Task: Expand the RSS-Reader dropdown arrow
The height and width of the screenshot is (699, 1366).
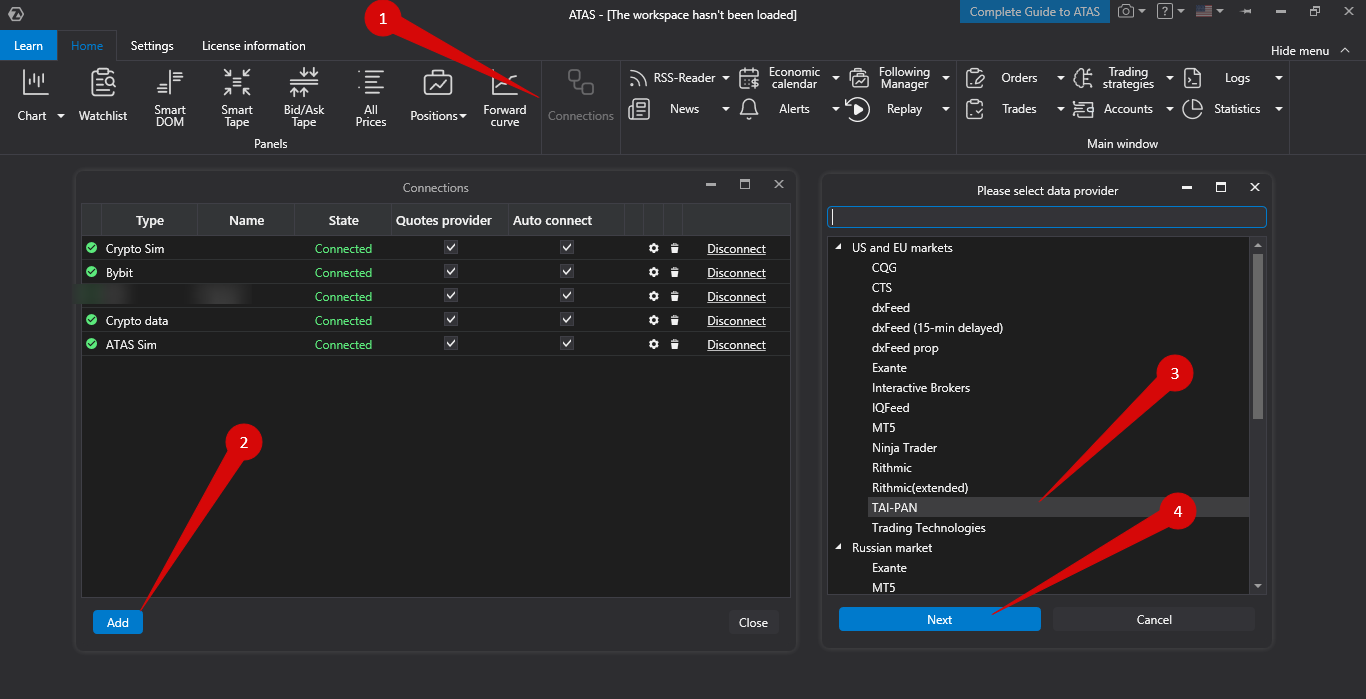Action: (726, 79)
